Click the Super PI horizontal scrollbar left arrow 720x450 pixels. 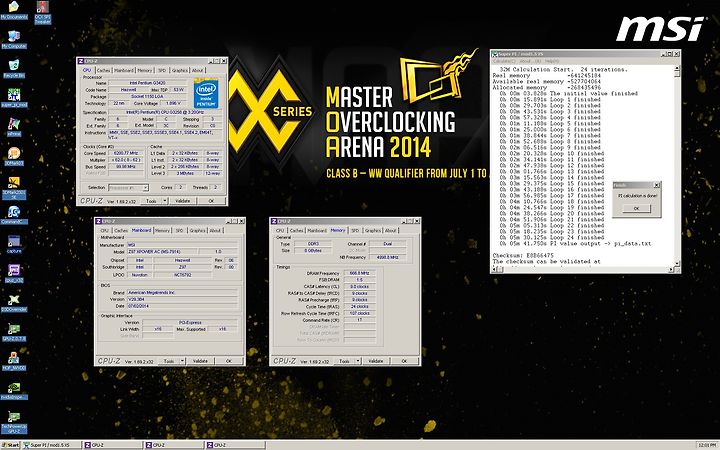pos(495,270)
